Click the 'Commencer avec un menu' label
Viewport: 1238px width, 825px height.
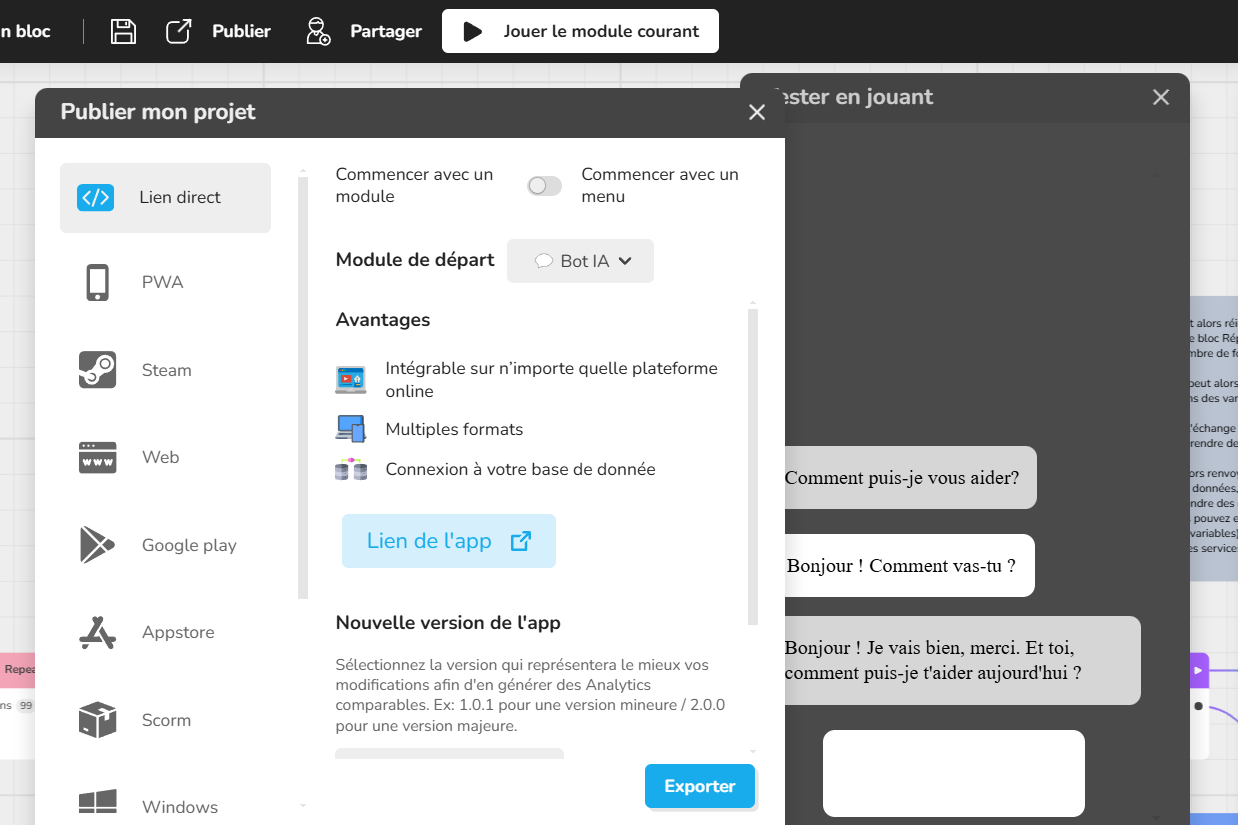coord(660,185)
